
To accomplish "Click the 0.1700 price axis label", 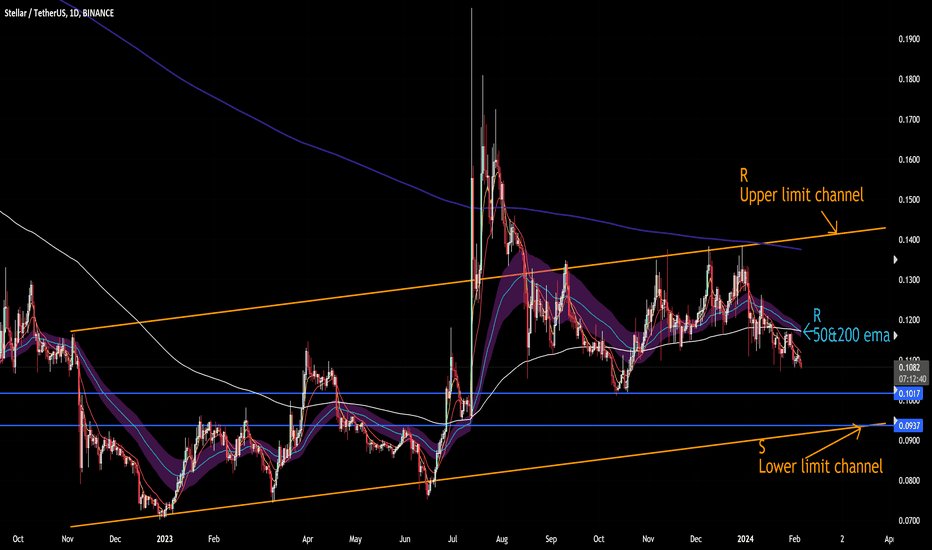I will (909, 120).
